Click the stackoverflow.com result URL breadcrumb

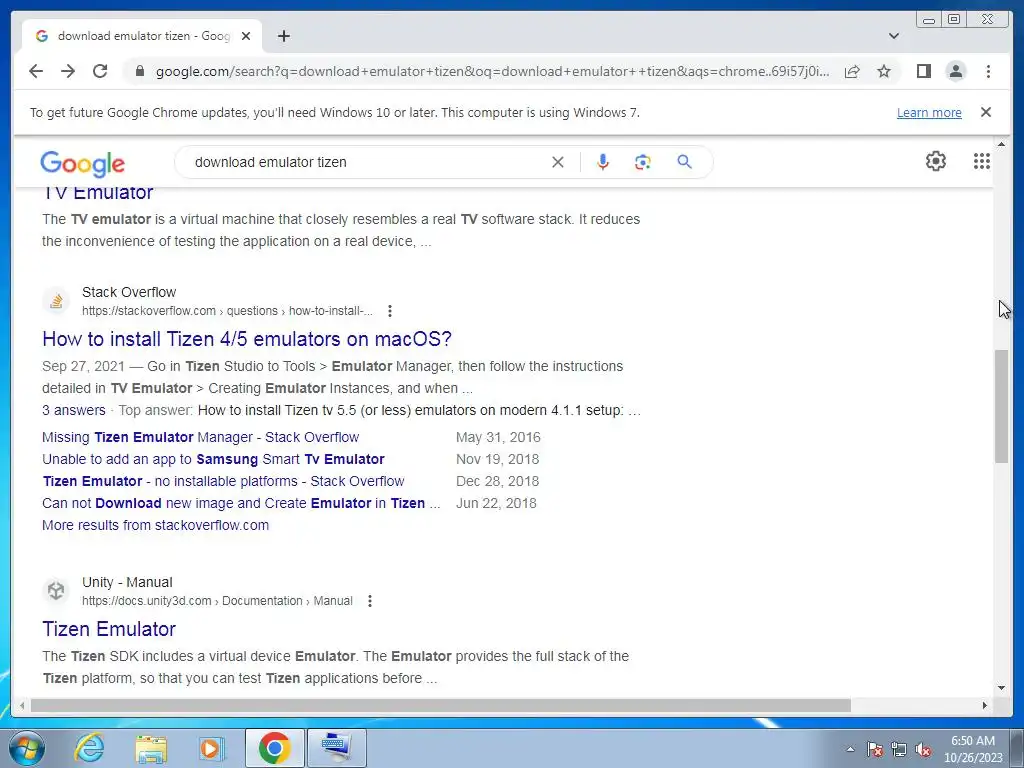[227, 311]
